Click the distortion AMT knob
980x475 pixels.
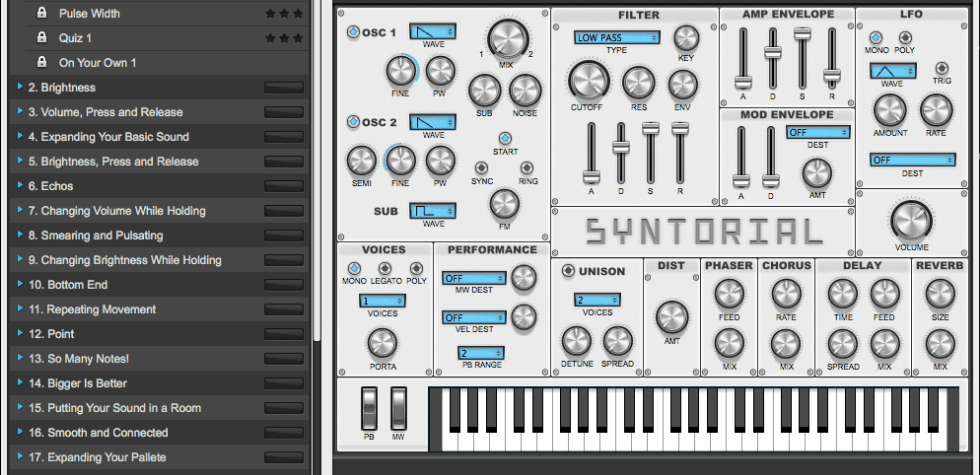pos(672,317)
